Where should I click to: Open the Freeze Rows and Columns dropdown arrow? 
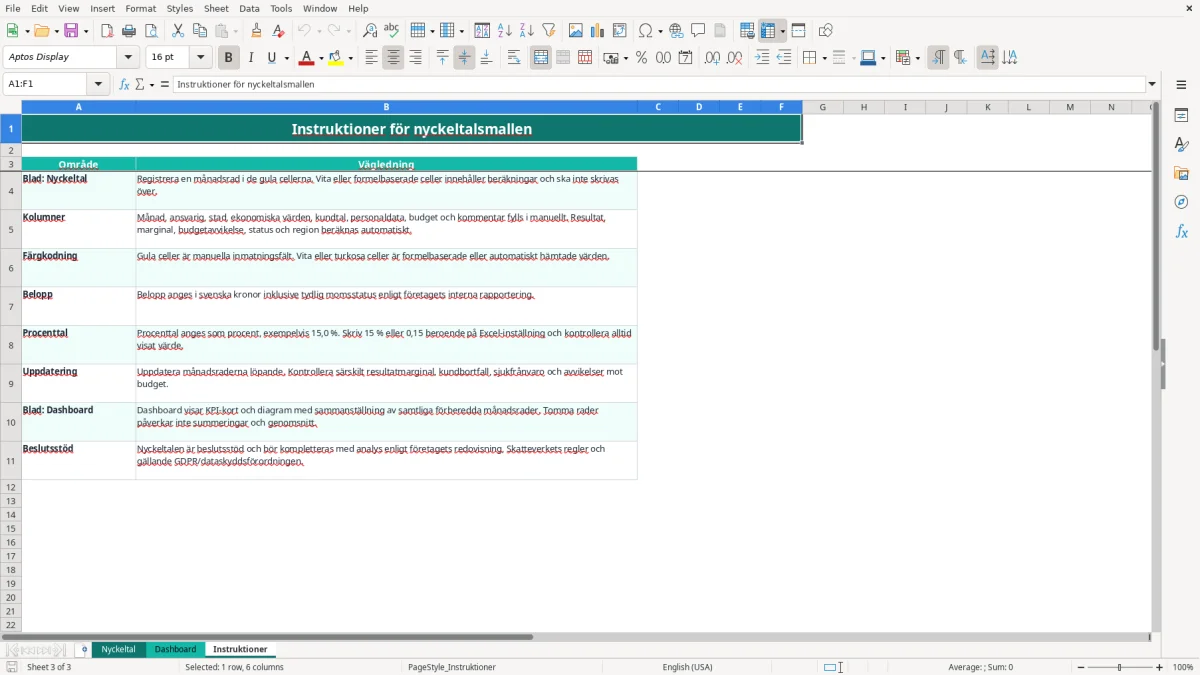(x=782, y=31)
